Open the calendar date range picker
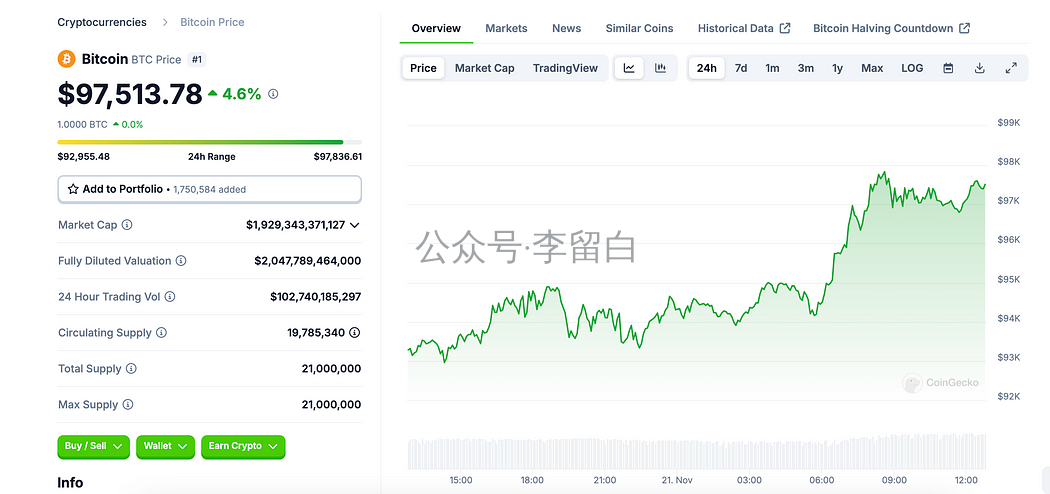1050x494 pixels. pos(948,68)
